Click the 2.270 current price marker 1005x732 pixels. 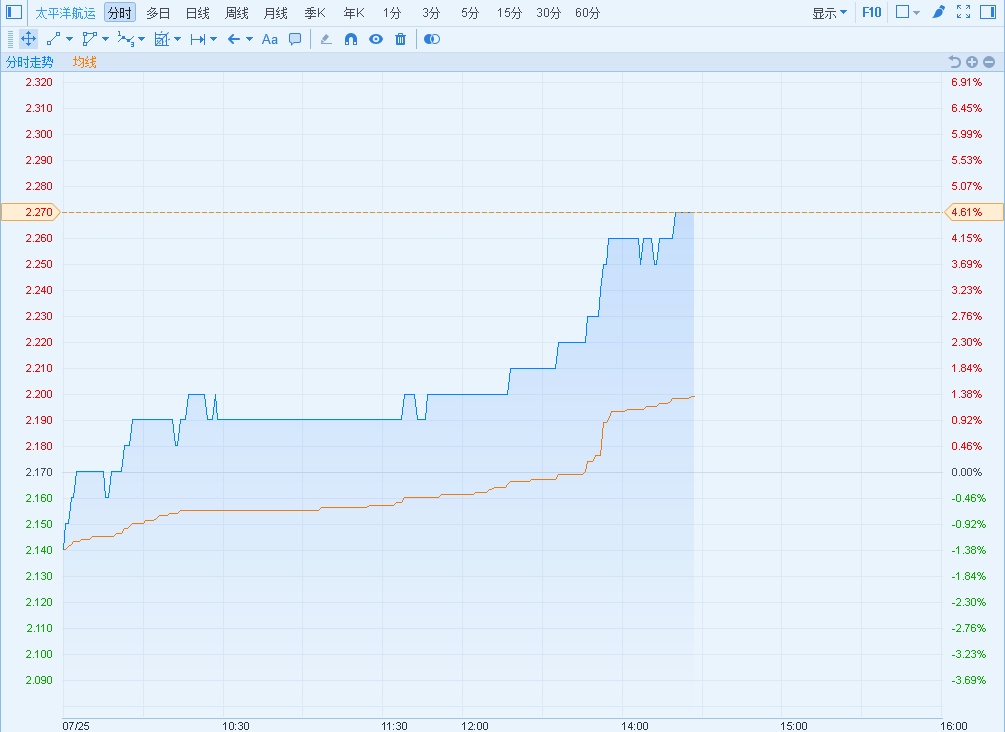(30, 212)
